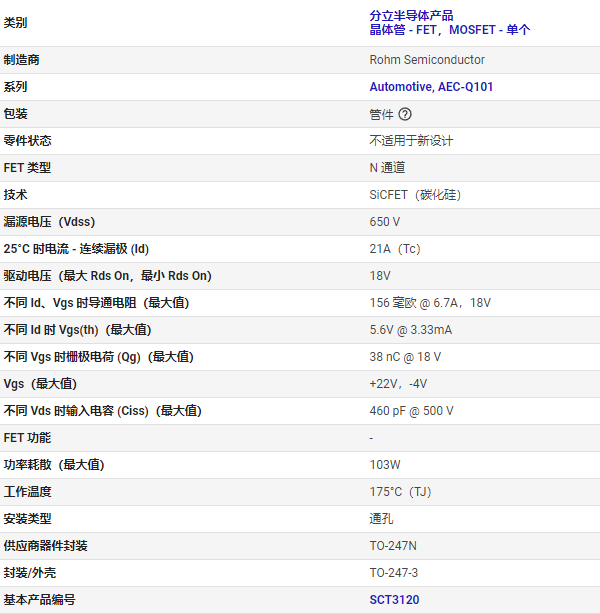Select the 650 V drain-source voltage value
The height and width of the screenshot is (614, 600).
(385, 222)
